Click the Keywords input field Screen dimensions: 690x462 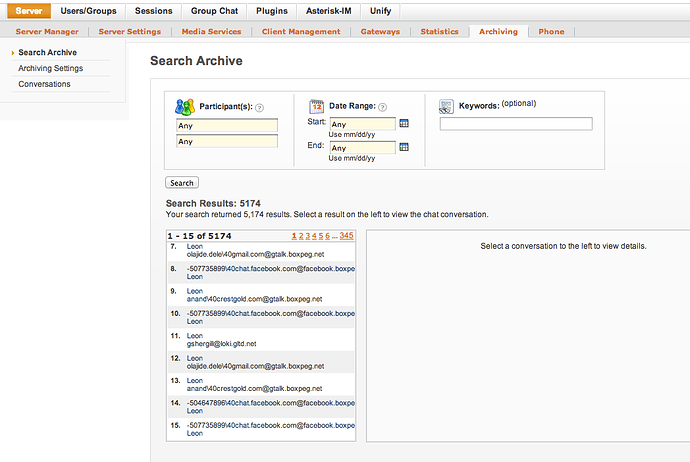point(516,124)
